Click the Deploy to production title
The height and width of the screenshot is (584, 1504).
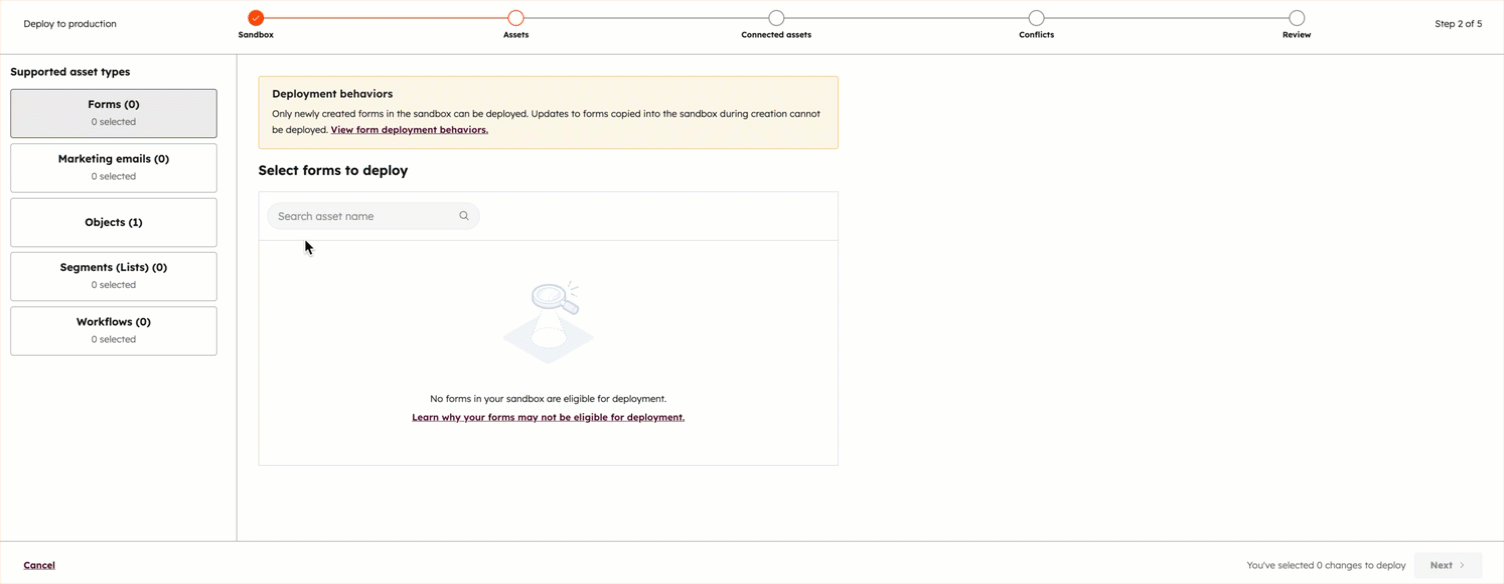coord(69,23)
